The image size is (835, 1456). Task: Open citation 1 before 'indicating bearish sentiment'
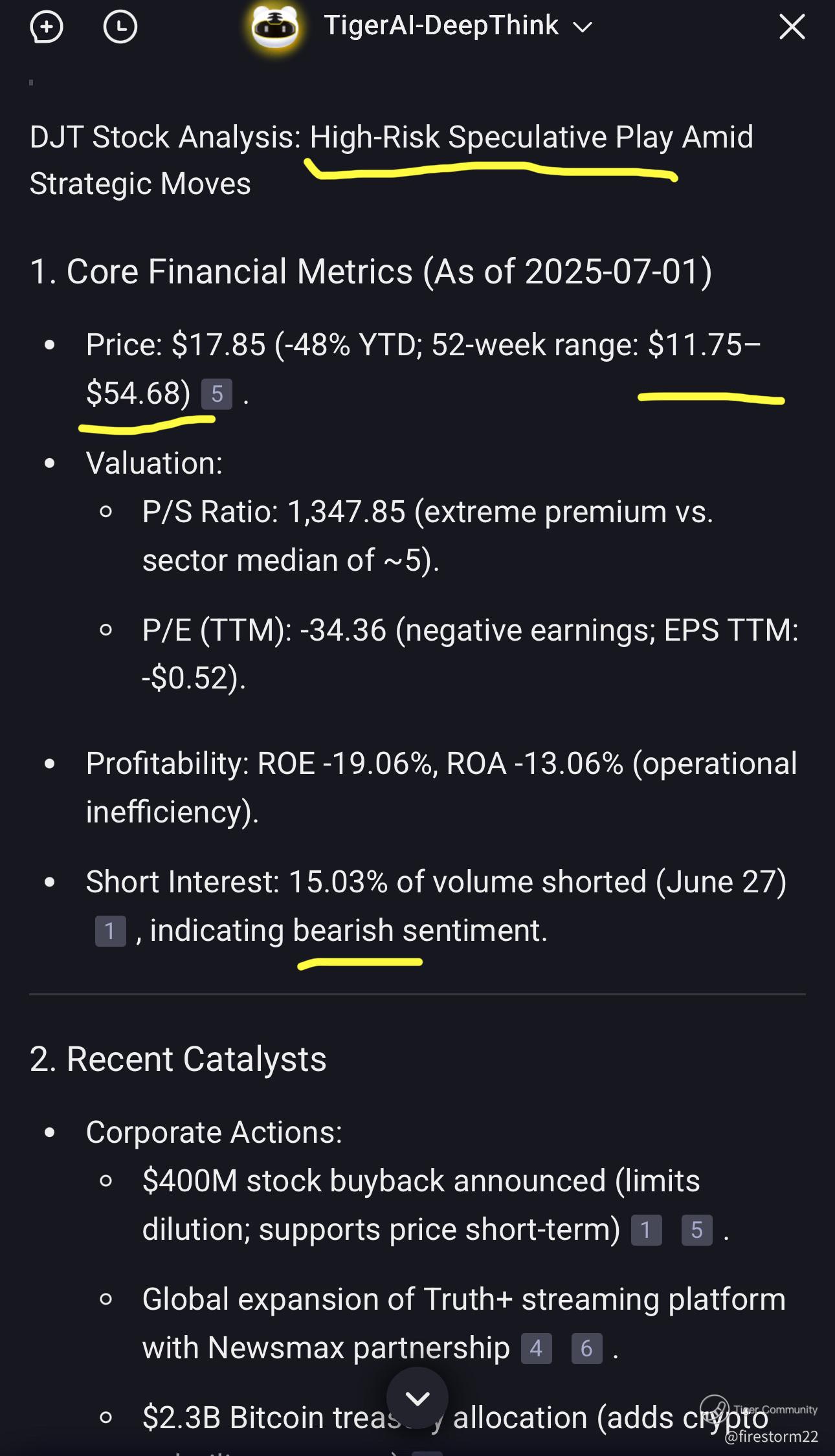(110, 931)
